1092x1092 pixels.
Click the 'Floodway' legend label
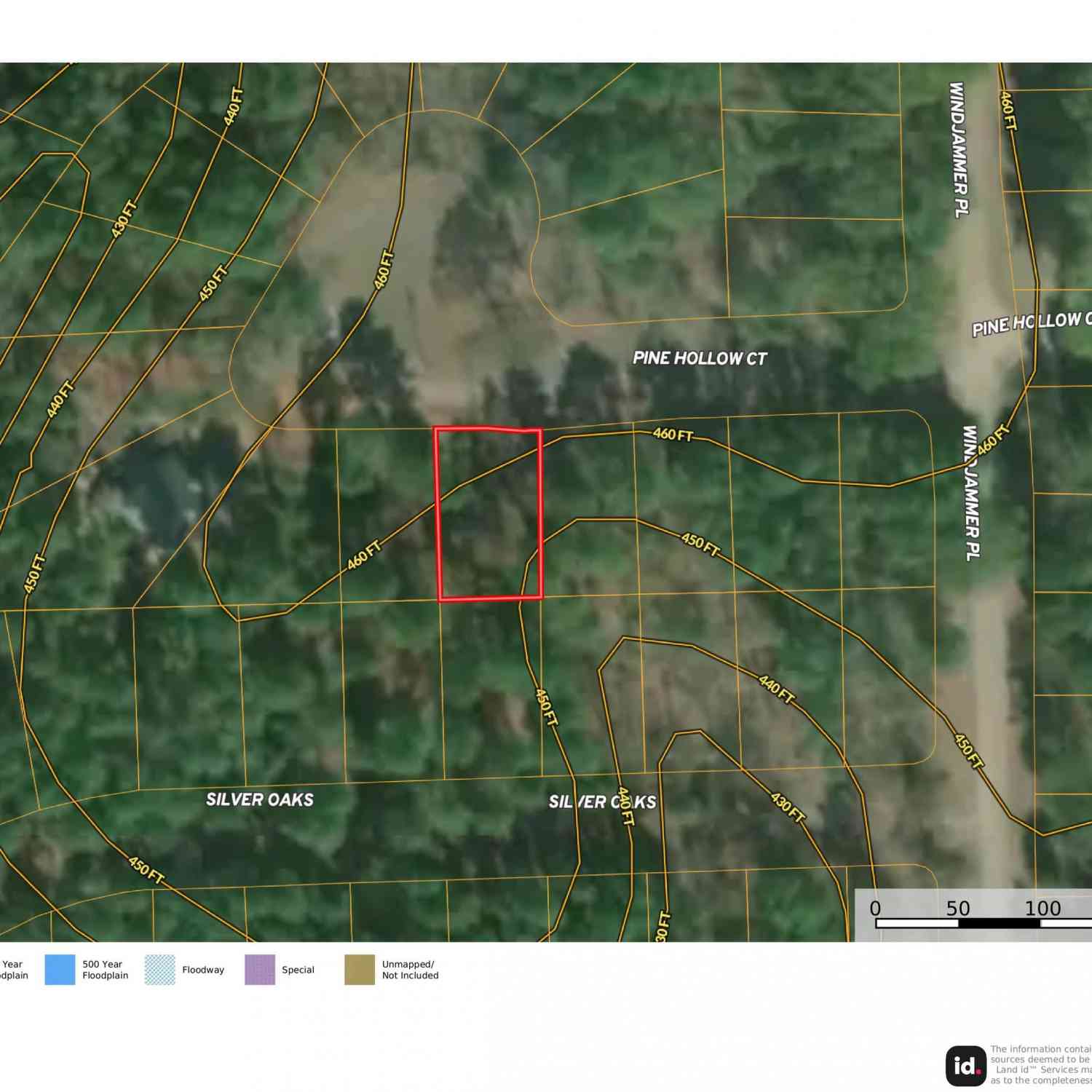[203, 970]
